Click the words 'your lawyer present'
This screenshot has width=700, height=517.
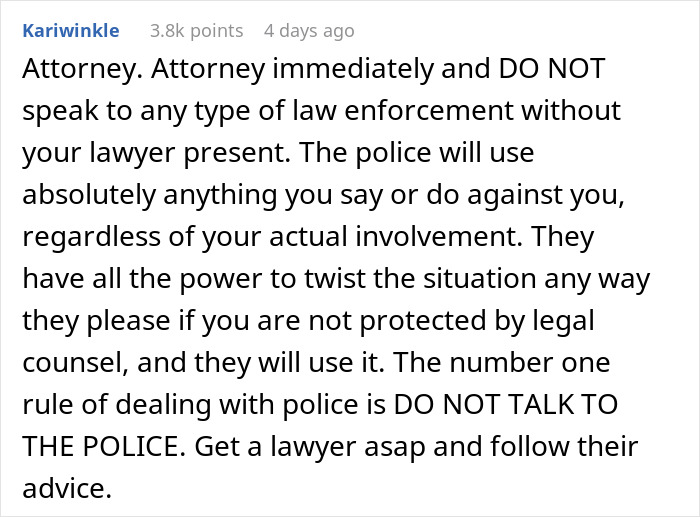click(154, 153)
